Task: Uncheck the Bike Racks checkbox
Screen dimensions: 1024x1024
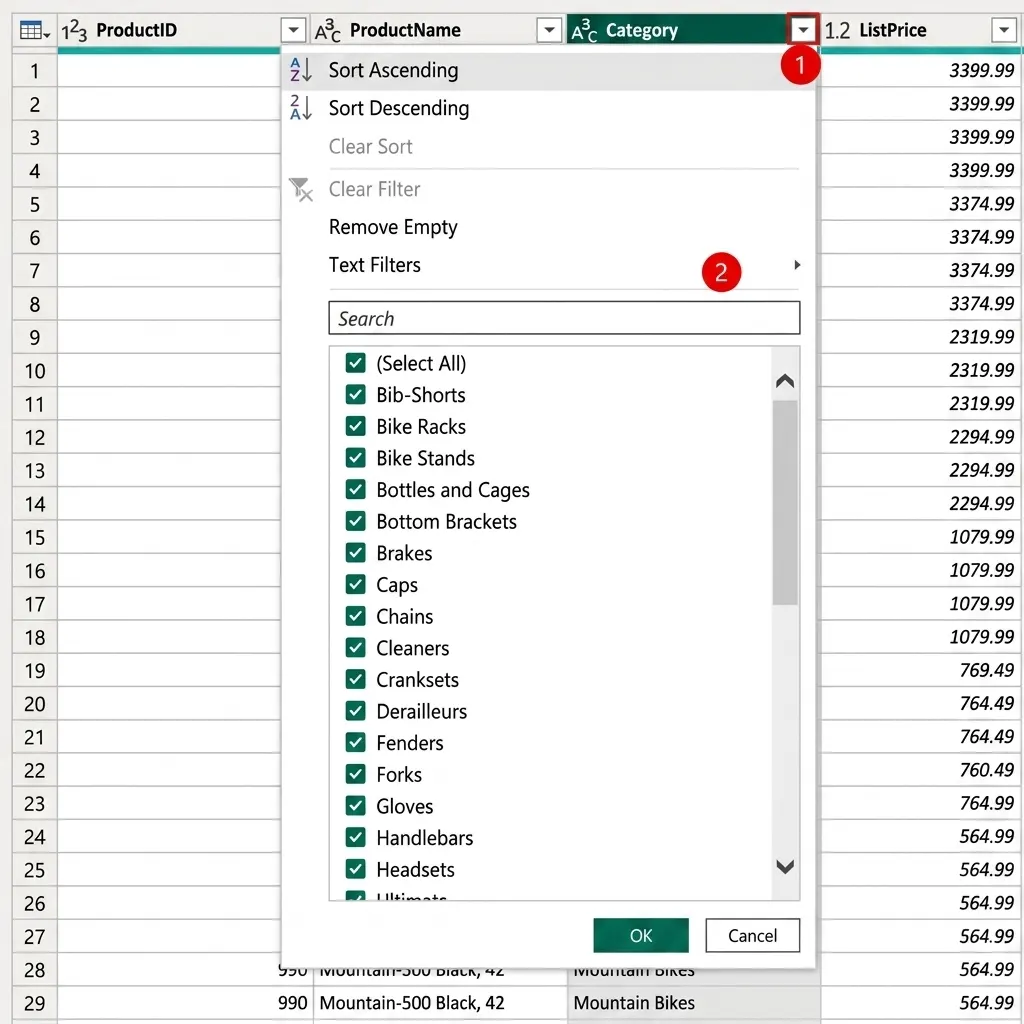Action: (356, 426)
